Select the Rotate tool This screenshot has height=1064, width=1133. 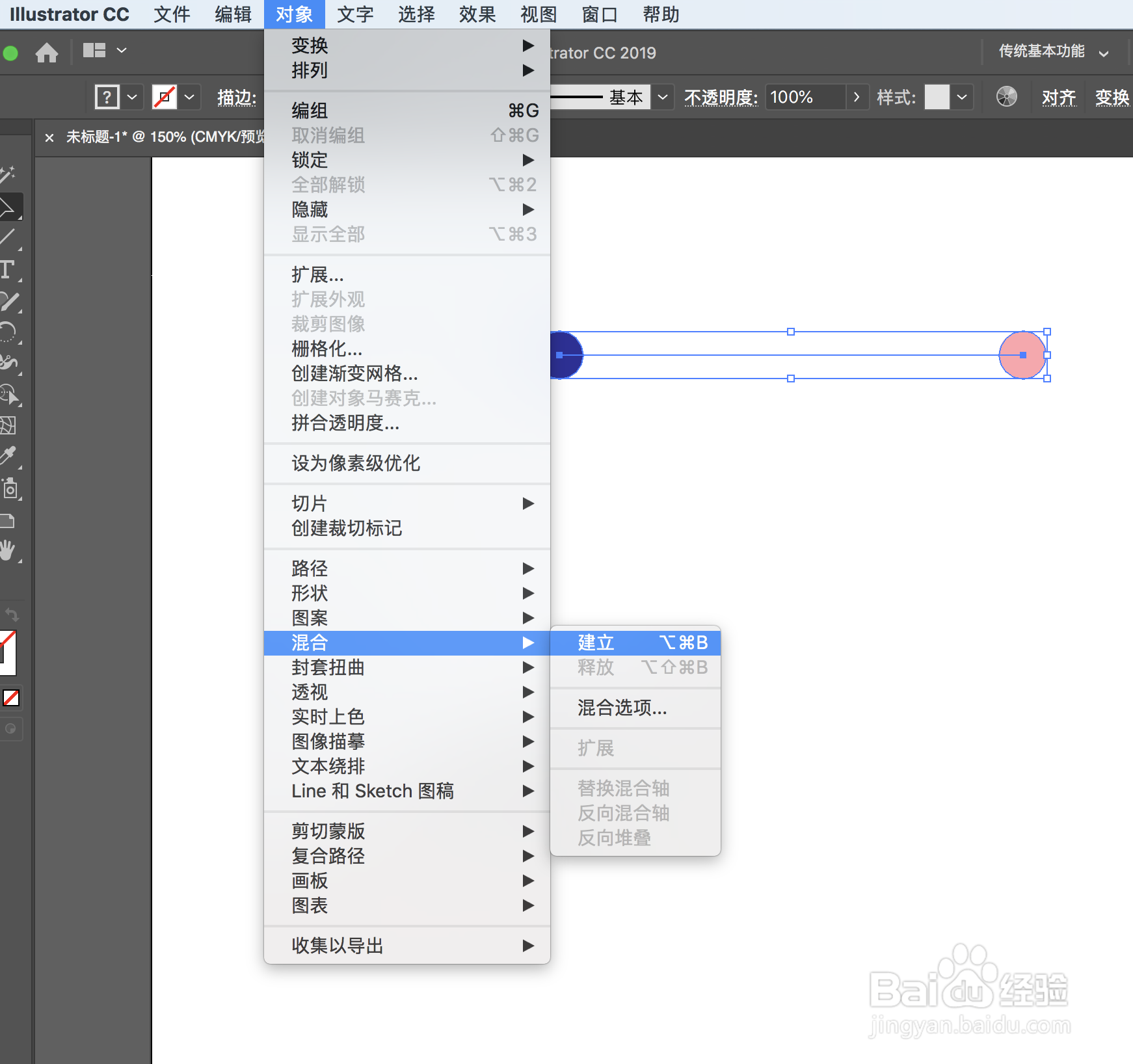click(8, 332)
